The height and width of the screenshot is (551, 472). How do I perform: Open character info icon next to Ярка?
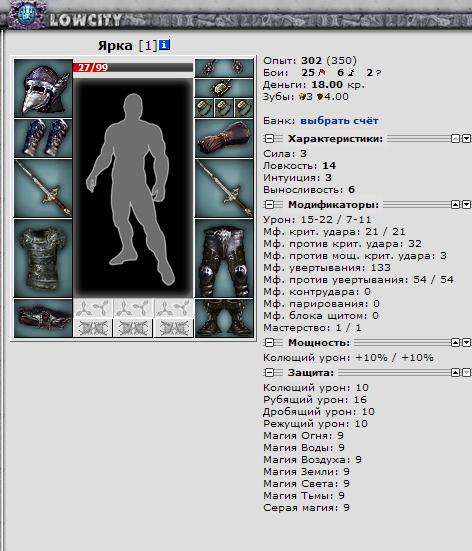[x=164, y=45]
